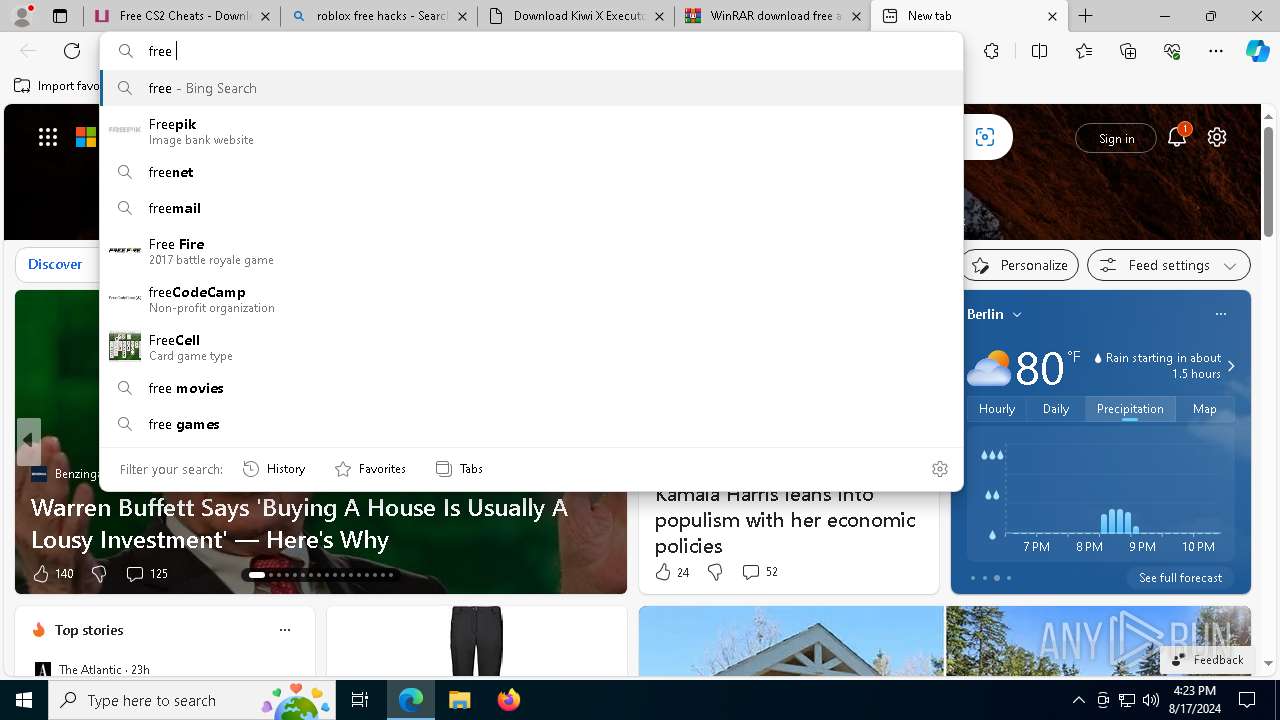Filter search suggestions by History

[274, 469]
